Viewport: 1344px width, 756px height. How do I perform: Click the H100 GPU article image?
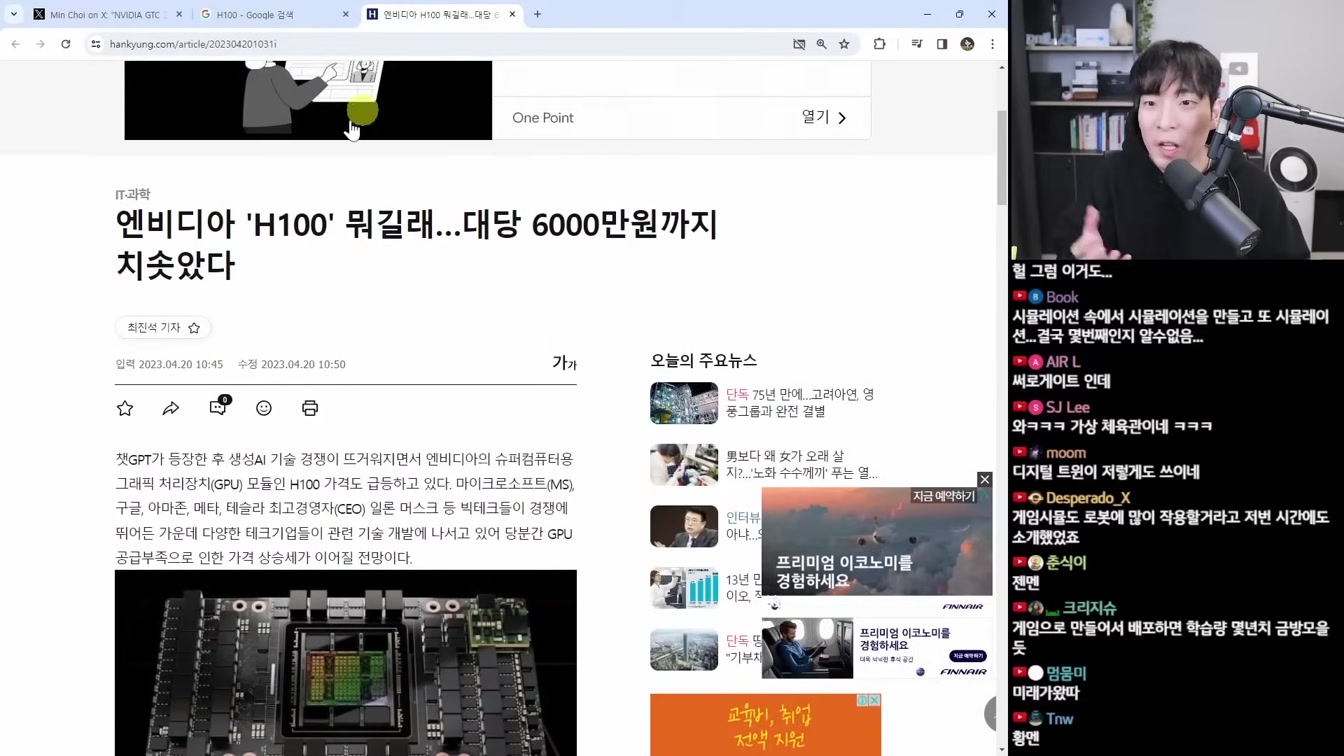(x=346, y=663)
